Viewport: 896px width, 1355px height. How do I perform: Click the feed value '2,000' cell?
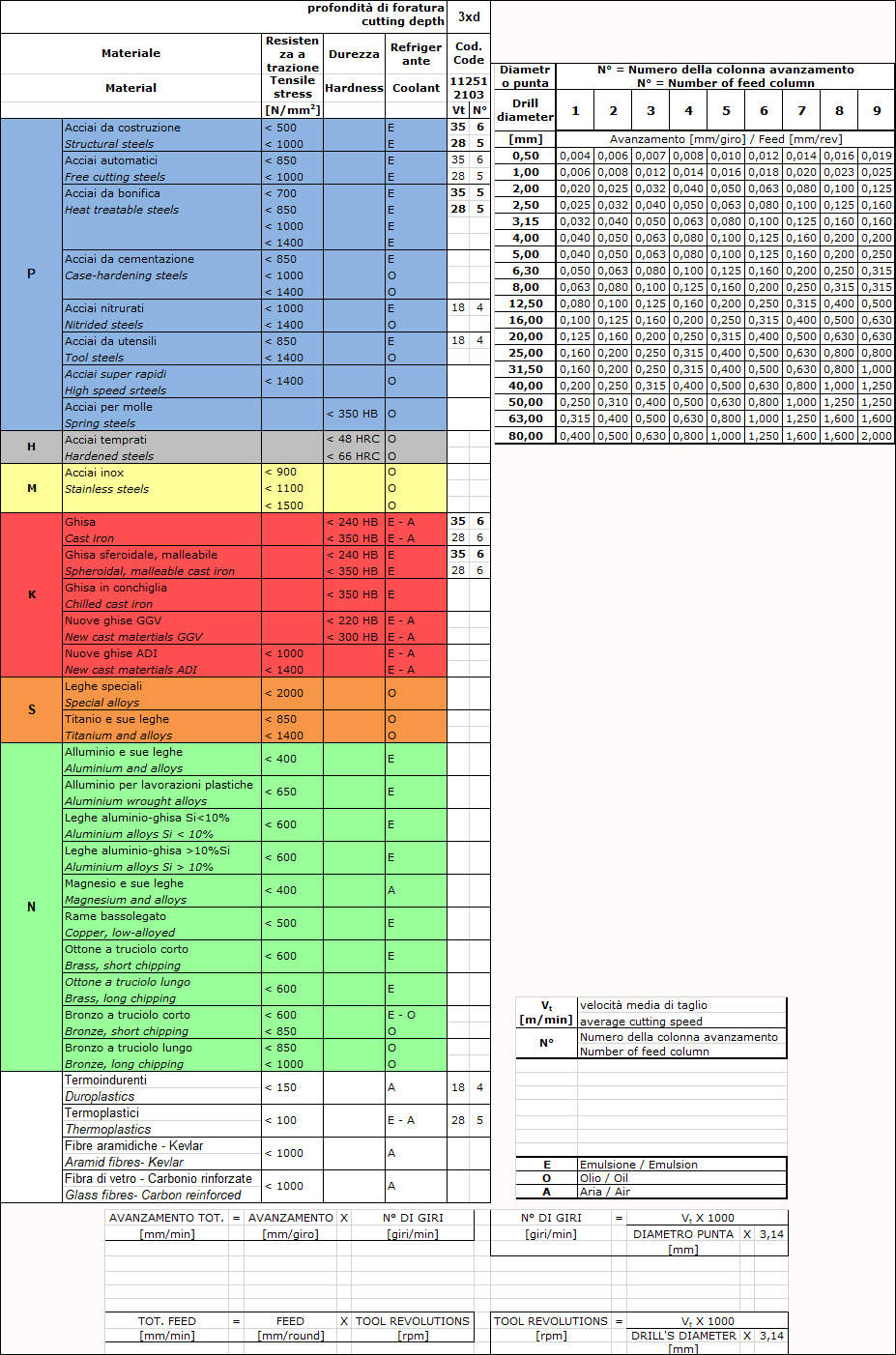point(877,436)
